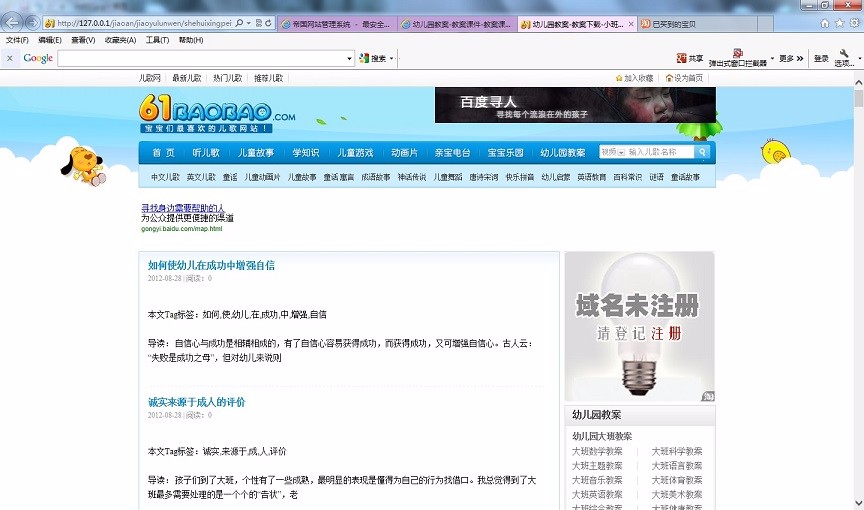Viewport: 864px width, 510px height.
Task: Open the 文件(F) menu
Action: coord(17,40)
